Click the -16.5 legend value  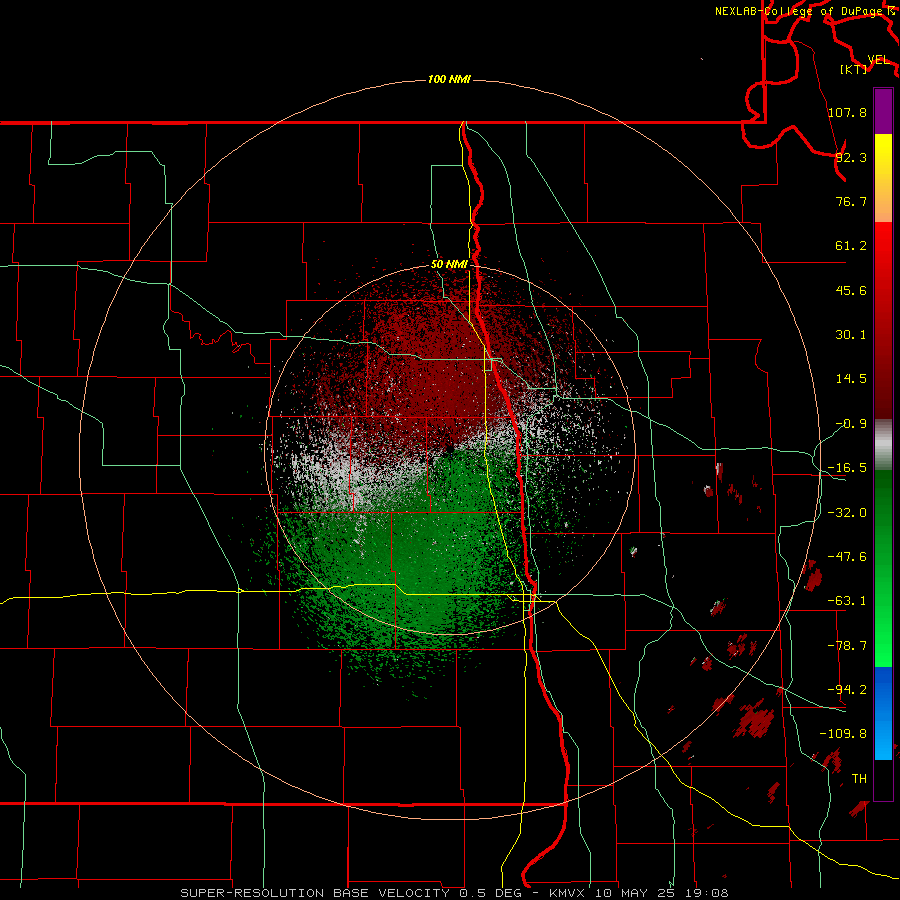847,468
